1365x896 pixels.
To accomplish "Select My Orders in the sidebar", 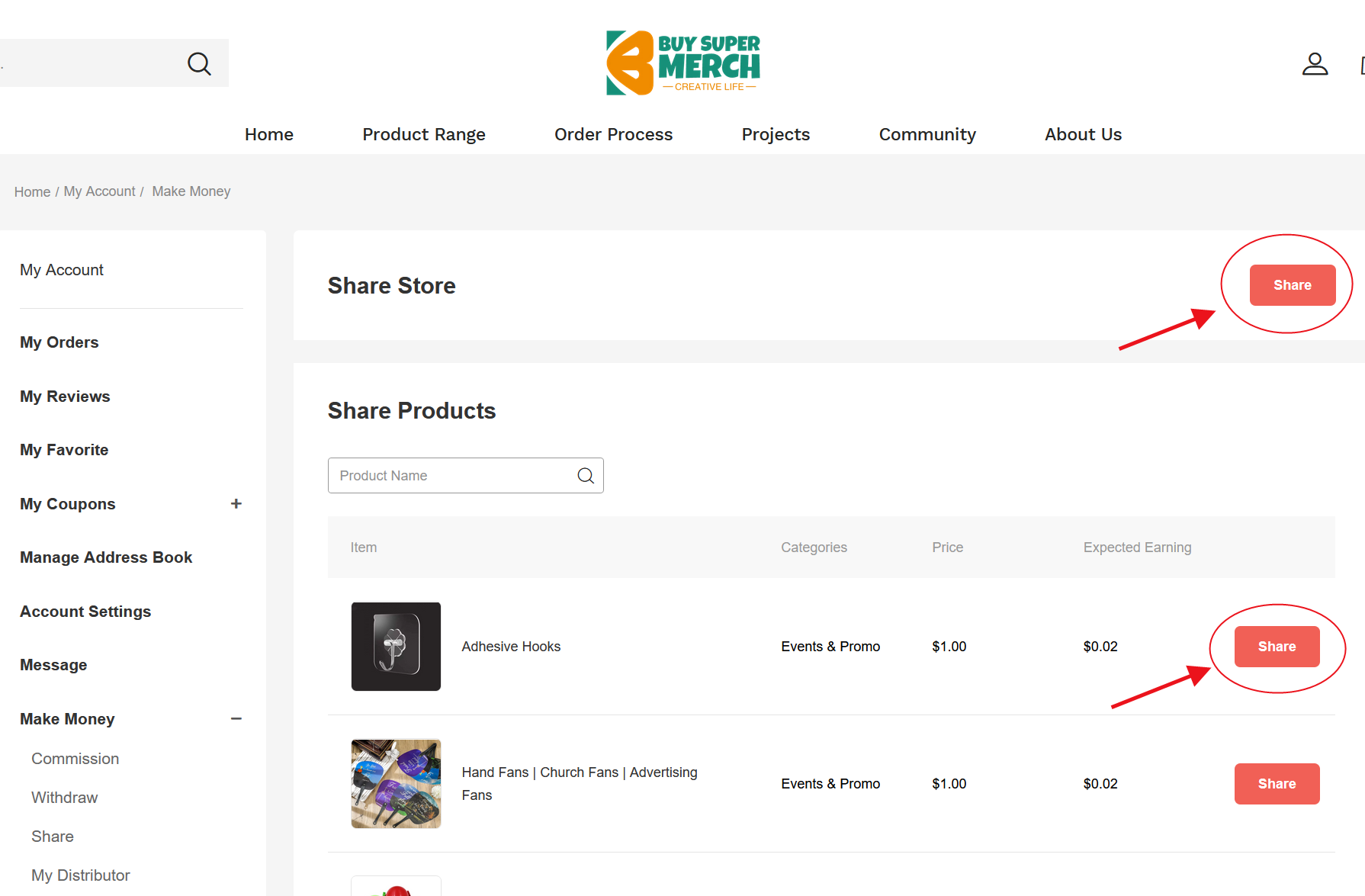I will 59,342.
